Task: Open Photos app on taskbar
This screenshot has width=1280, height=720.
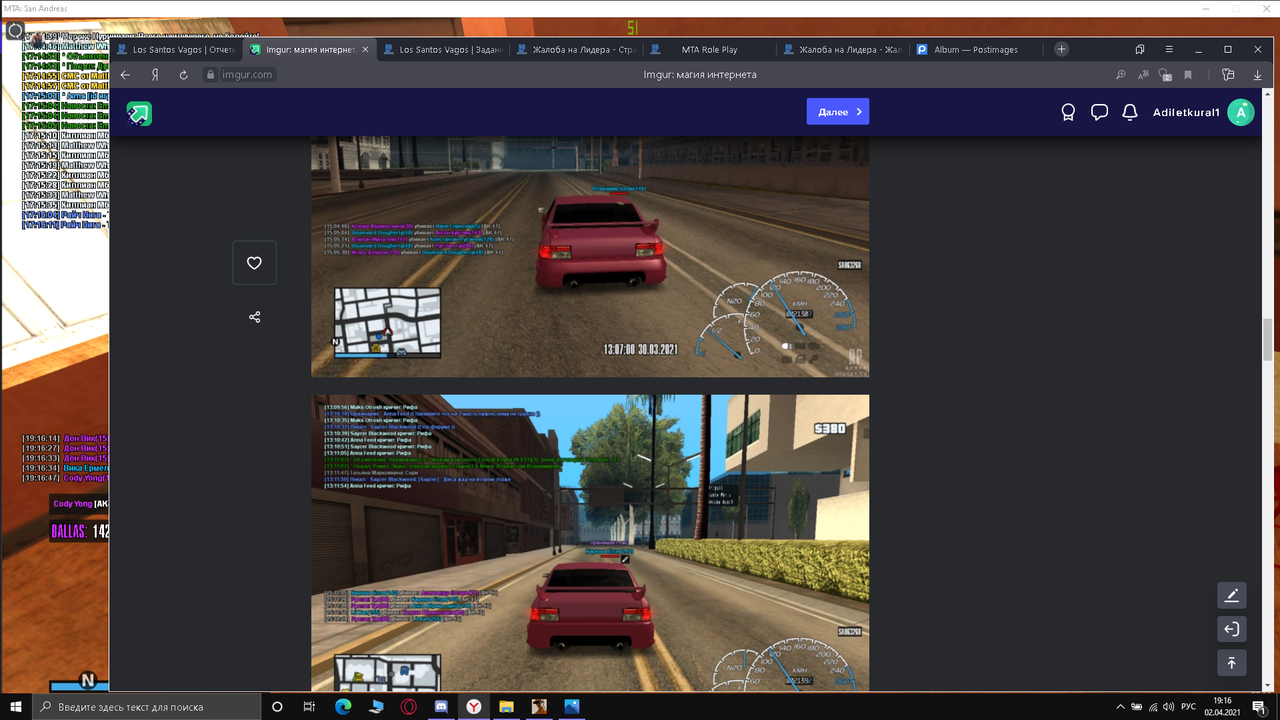Action: (571, 706)
